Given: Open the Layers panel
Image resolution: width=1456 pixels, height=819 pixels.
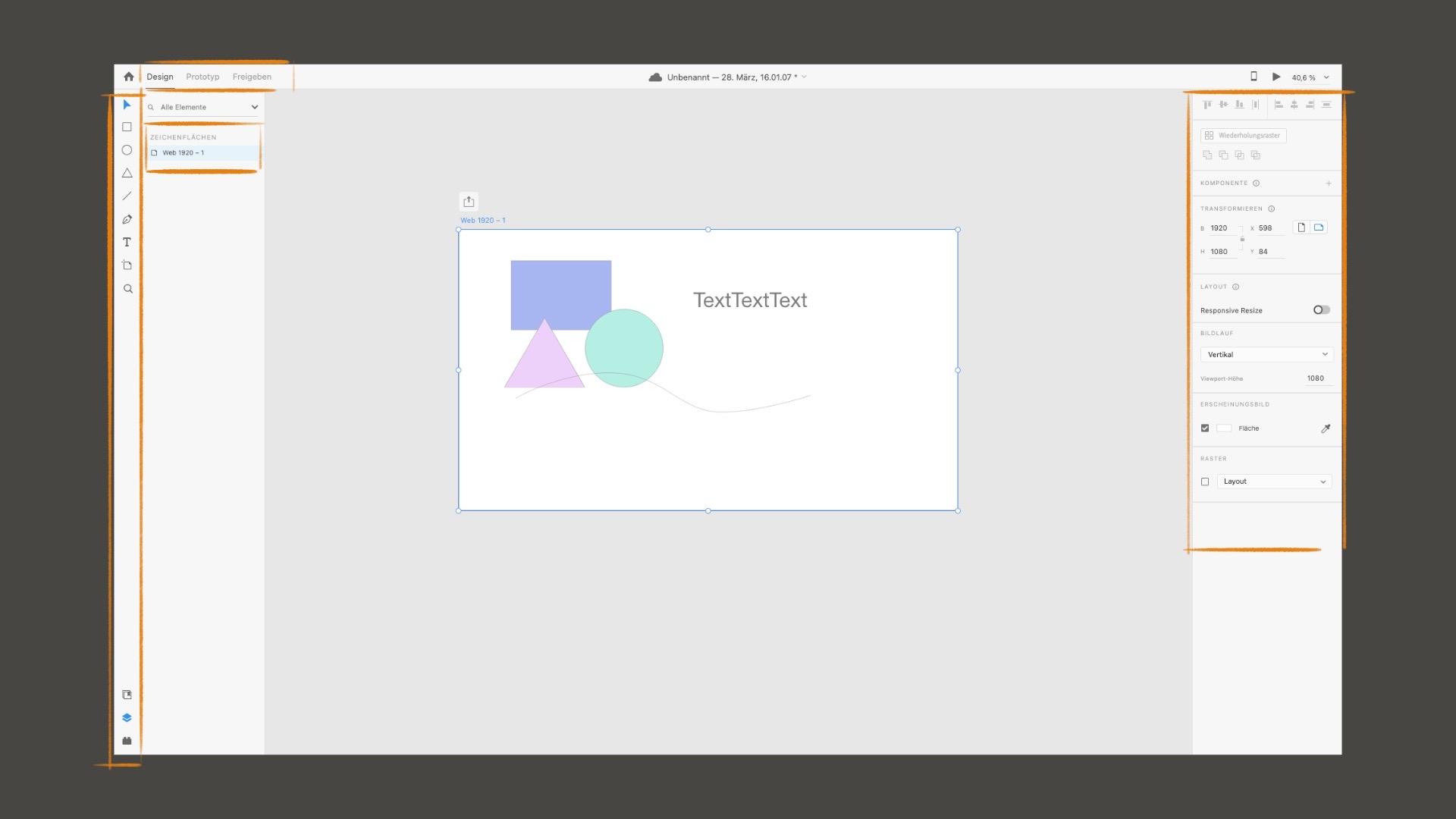Looking at the screenshot, I should 127,717.
